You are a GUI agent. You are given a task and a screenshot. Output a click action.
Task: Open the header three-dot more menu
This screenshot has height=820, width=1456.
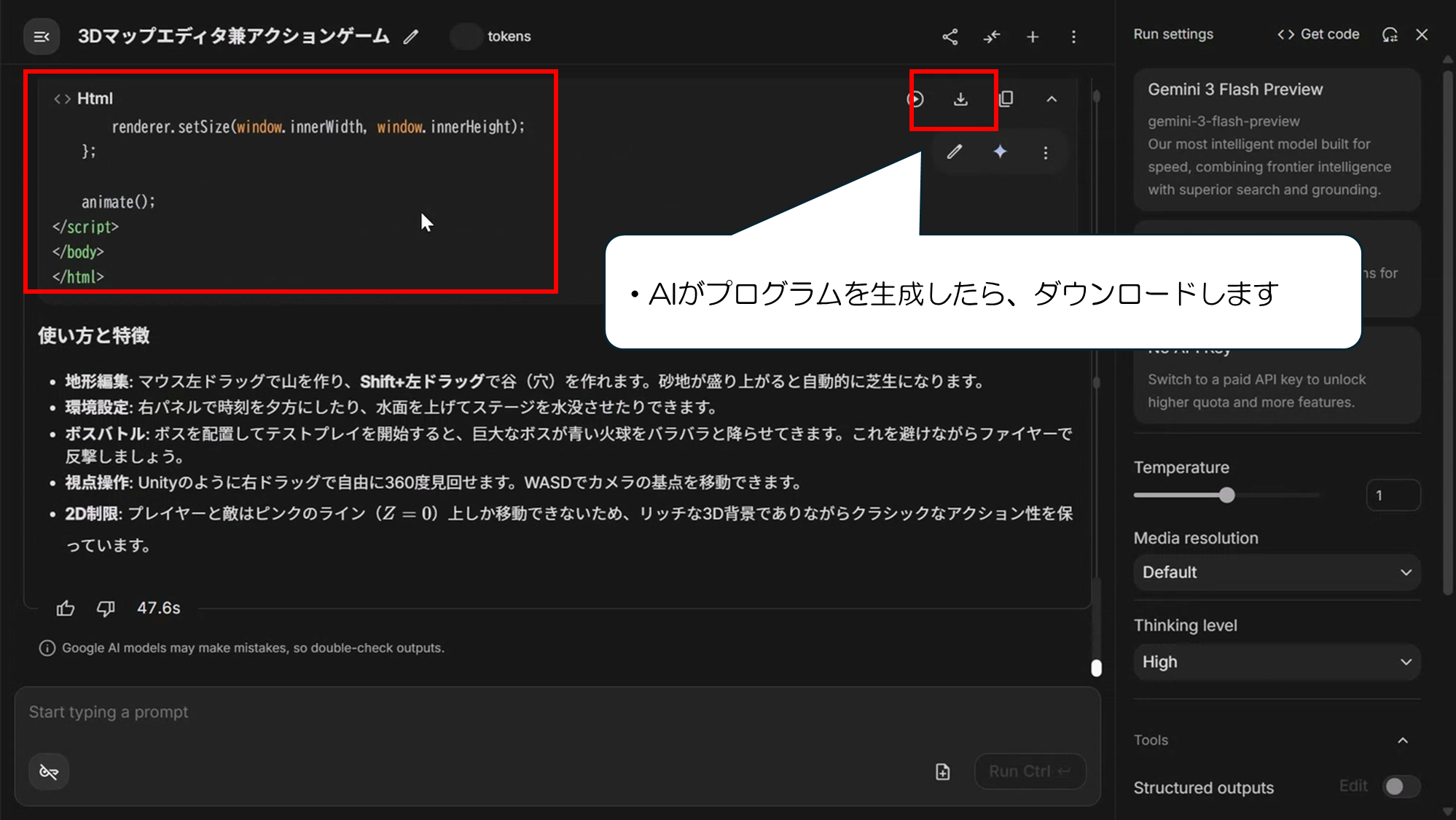coord(1073,36)
